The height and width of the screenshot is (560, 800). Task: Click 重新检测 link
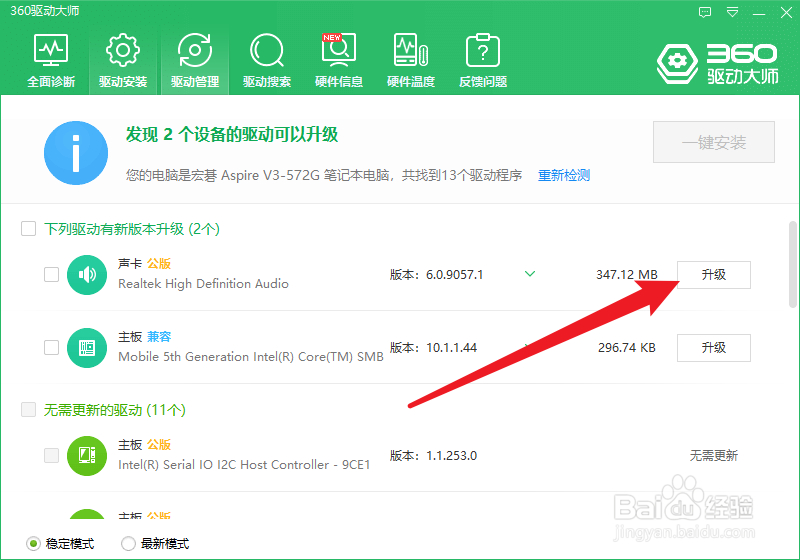(564, 175)
